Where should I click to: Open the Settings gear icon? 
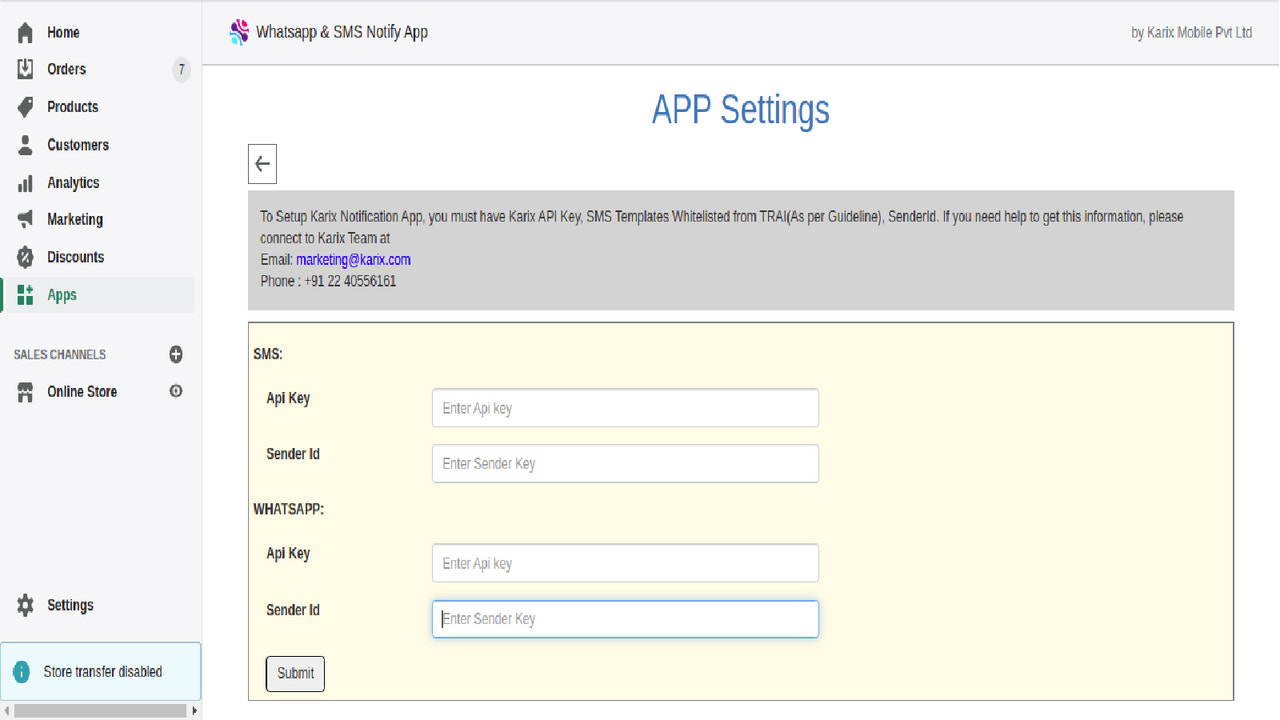tap(24, 605)
